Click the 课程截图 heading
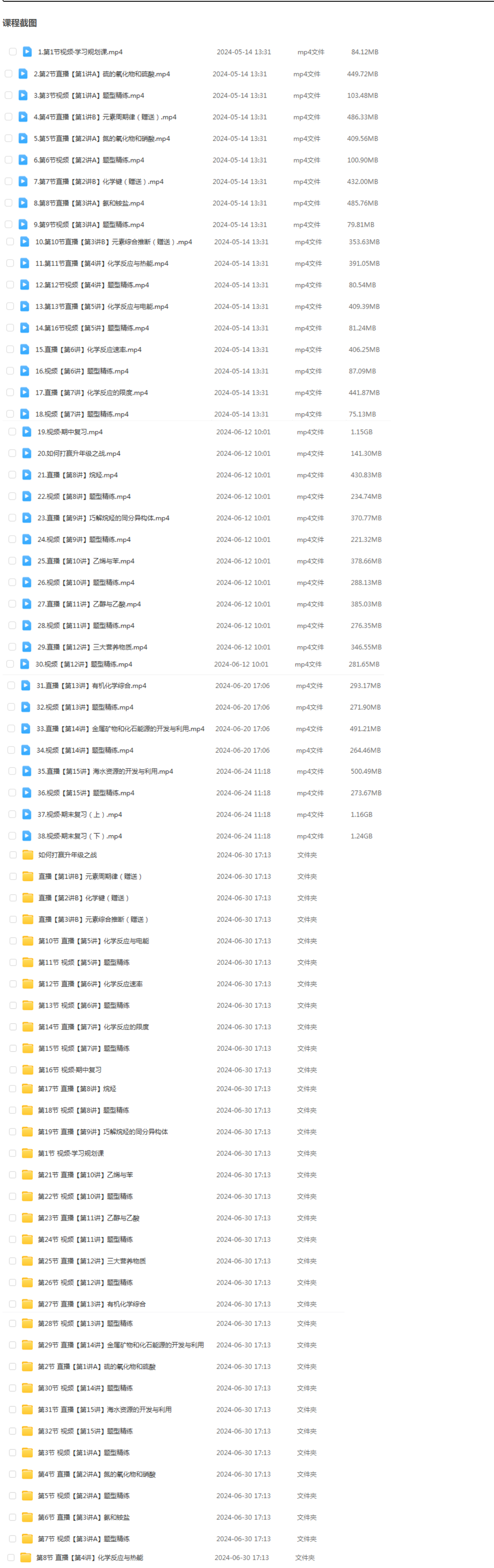The height and width of the screenshot is (1568, 494). click(x=19, y=22)
